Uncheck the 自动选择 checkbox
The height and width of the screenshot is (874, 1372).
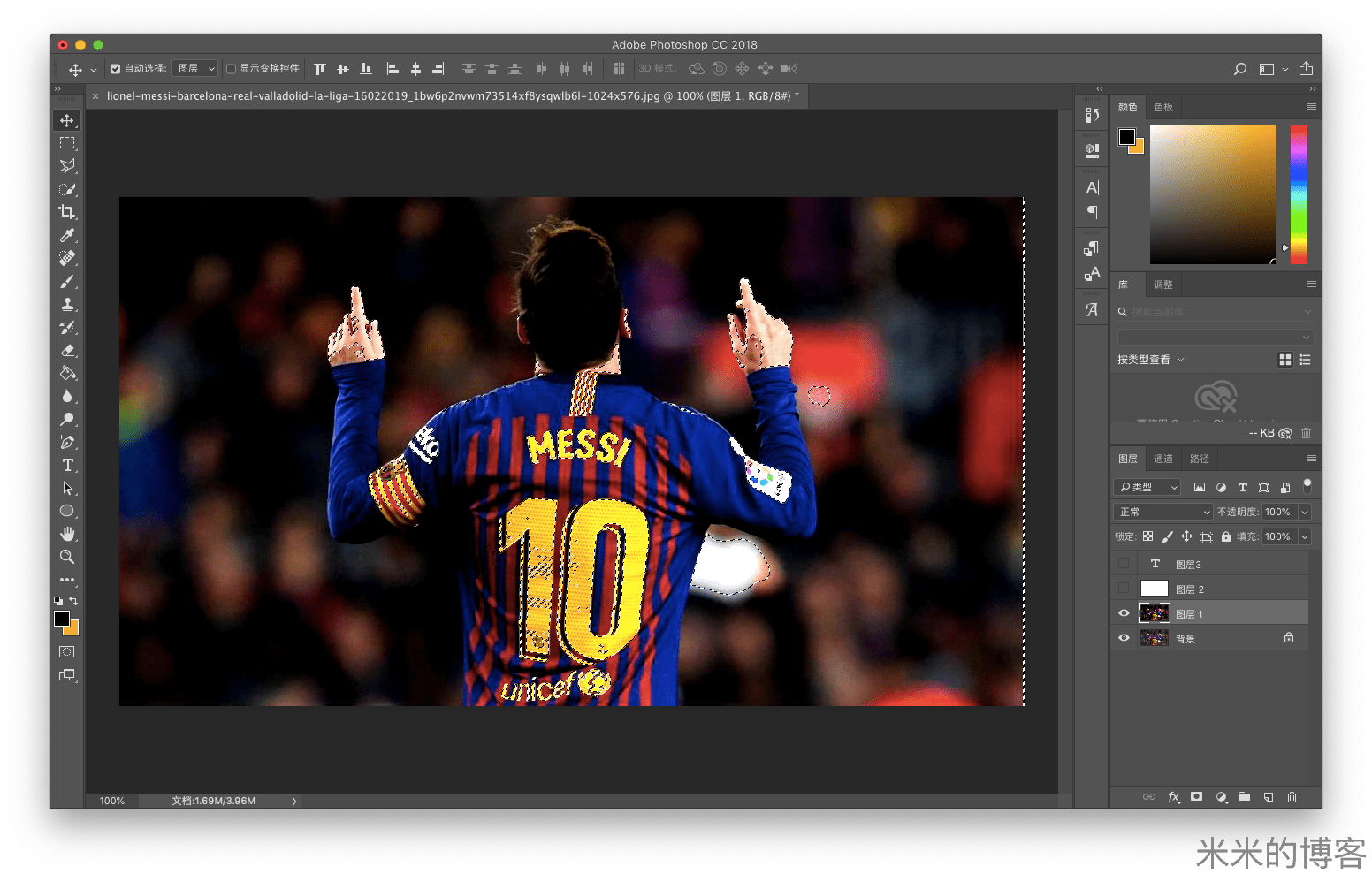[115, 69]
